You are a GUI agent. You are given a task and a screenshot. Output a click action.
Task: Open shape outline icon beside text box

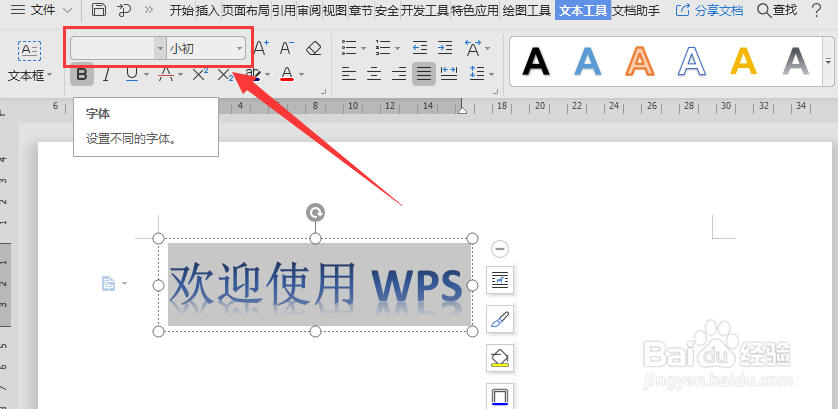pyautogui.click(x=500, y=396)
